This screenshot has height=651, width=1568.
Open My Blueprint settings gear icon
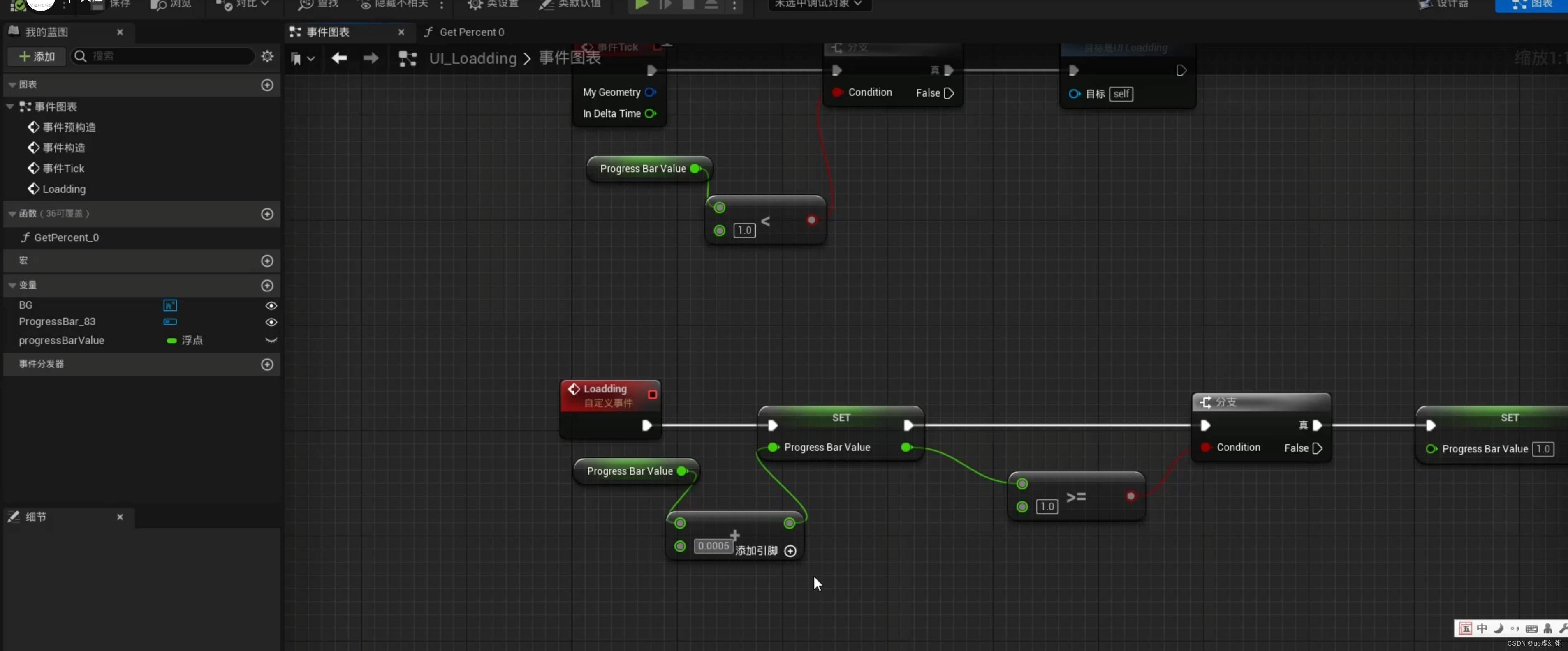click(x=267, y=56)
